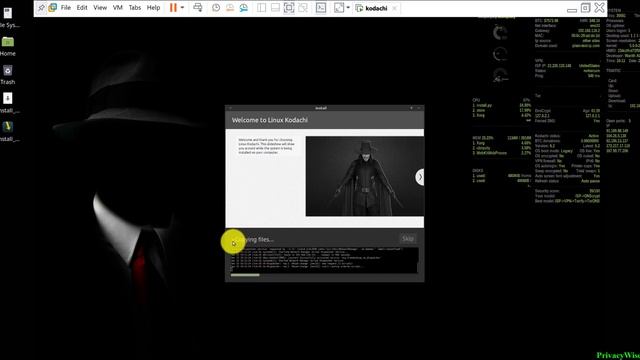
Task: Open the Tabs menu
Action: pos(135,8)
